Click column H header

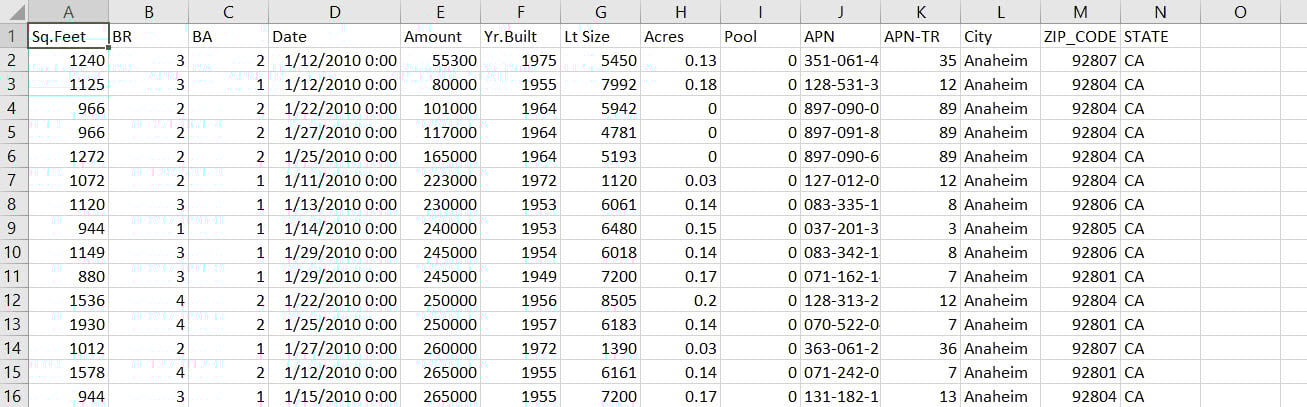[x=680, y=12]
